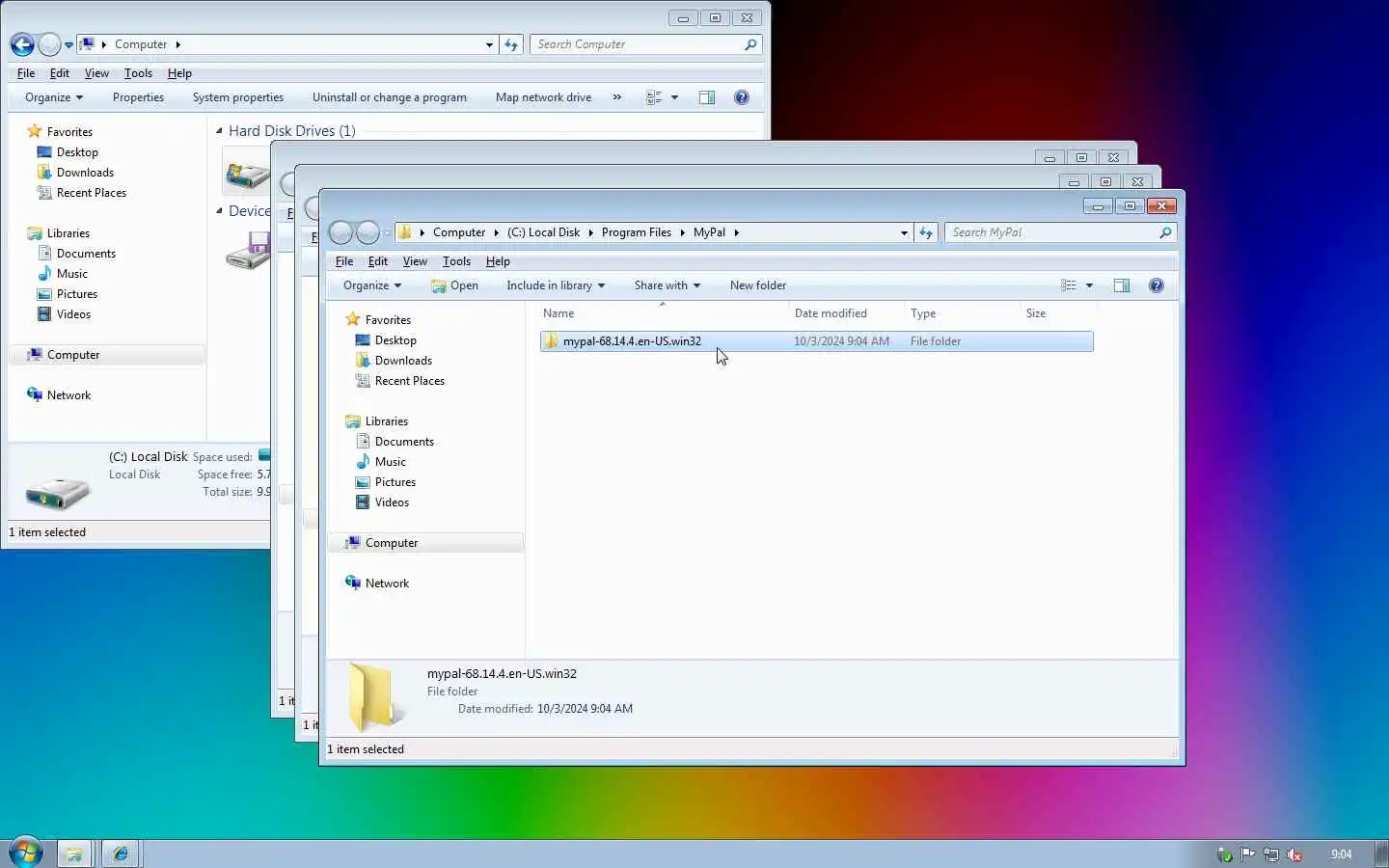Open Organize dropdown in MyPal window
Viewport: 1389px width, 868px height.
coord(371,285)
